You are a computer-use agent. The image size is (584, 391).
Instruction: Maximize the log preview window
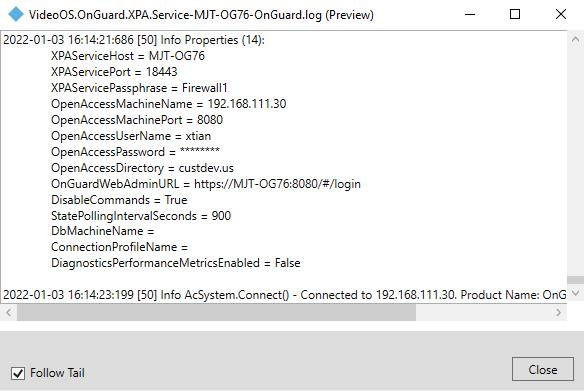[515, 15]
